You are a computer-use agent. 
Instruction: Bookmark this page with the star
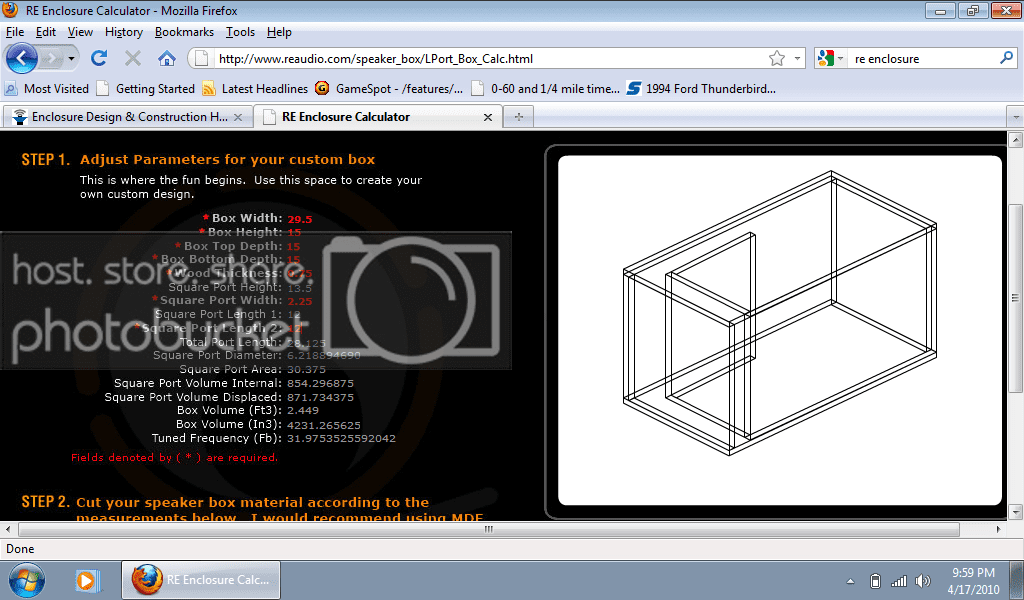click(776, 59)
